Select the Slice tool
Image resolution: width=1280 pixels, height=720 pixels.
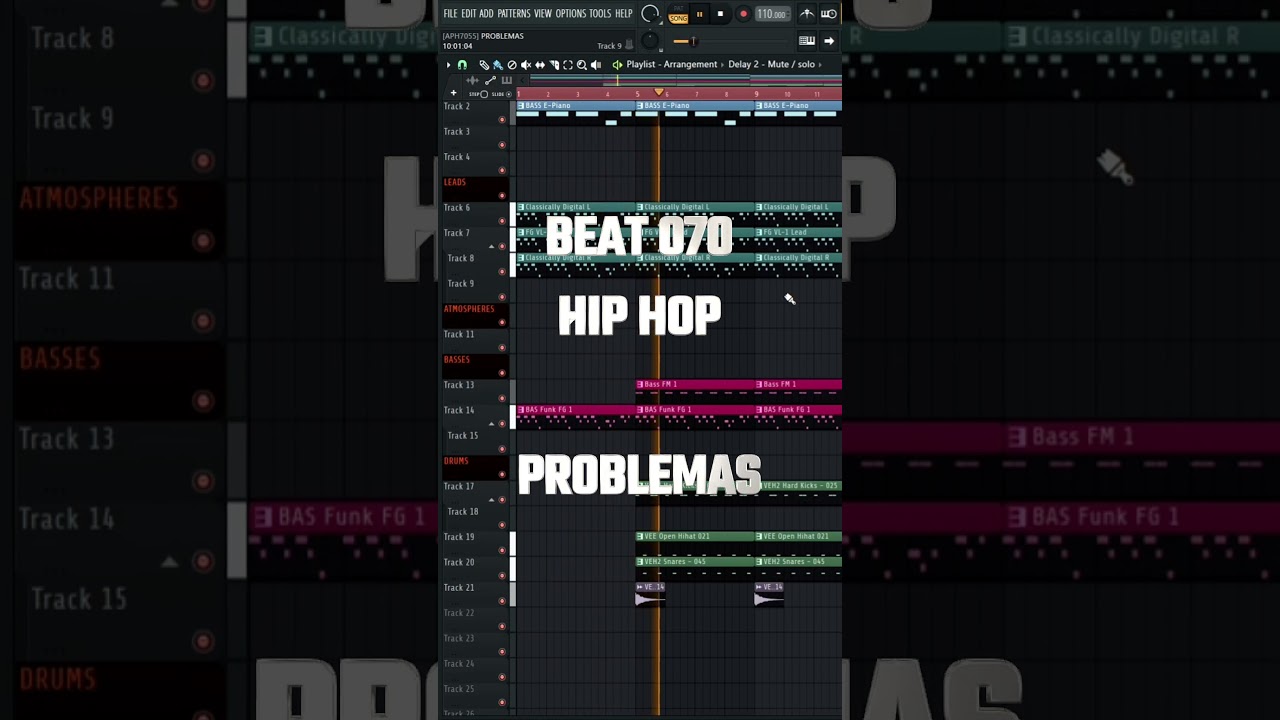click(x=554, y=65)
